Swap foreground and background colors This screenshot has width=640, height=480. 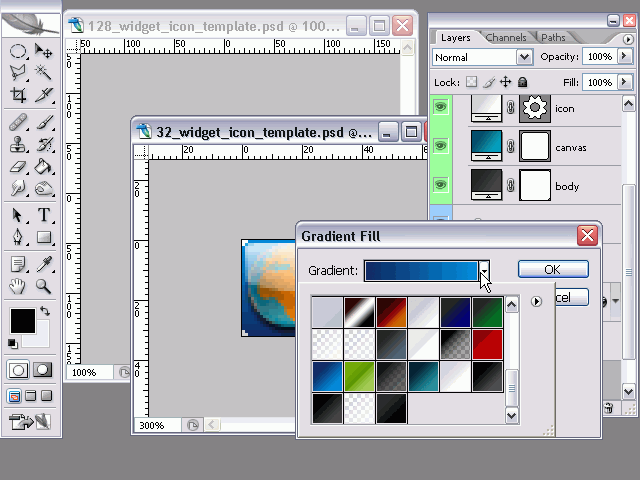(45, 311)
